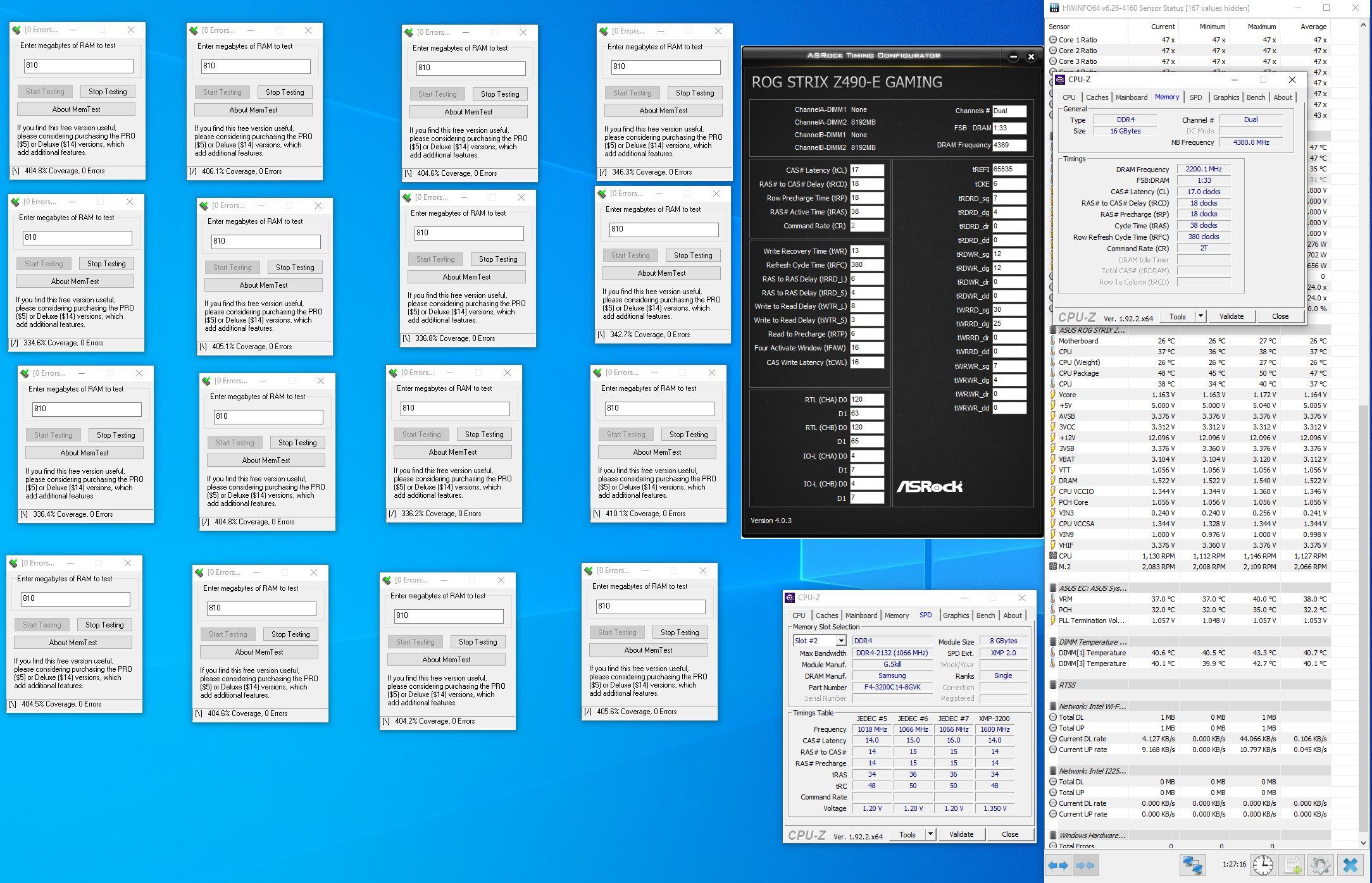This screenshot has width=1372, height=883.
Task: Click HWiNFO expand layout arrows icon
Action: pyautogui.click(x=1059, y=865)
